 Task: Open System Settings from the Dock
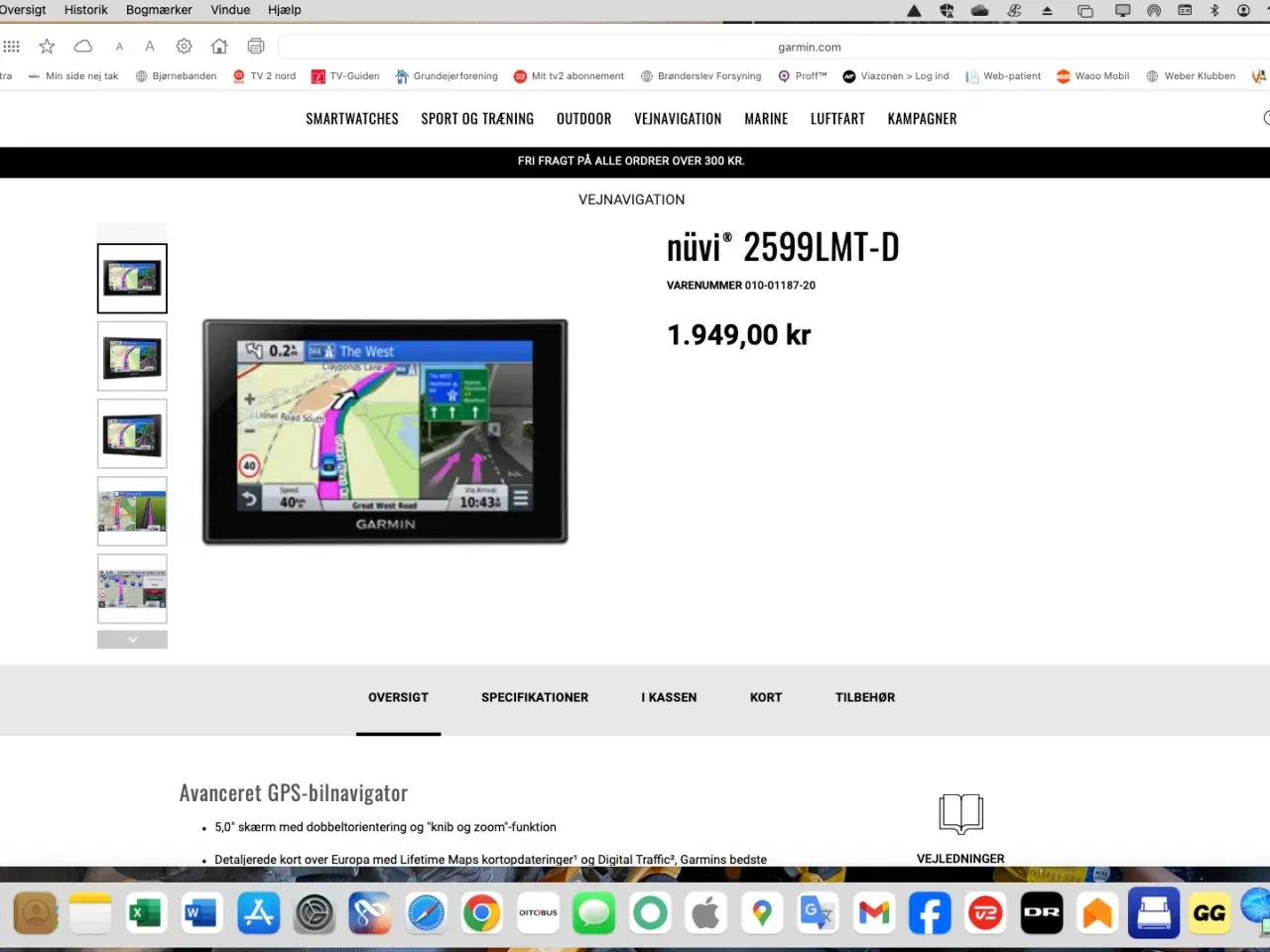click(x=315, y=912)
